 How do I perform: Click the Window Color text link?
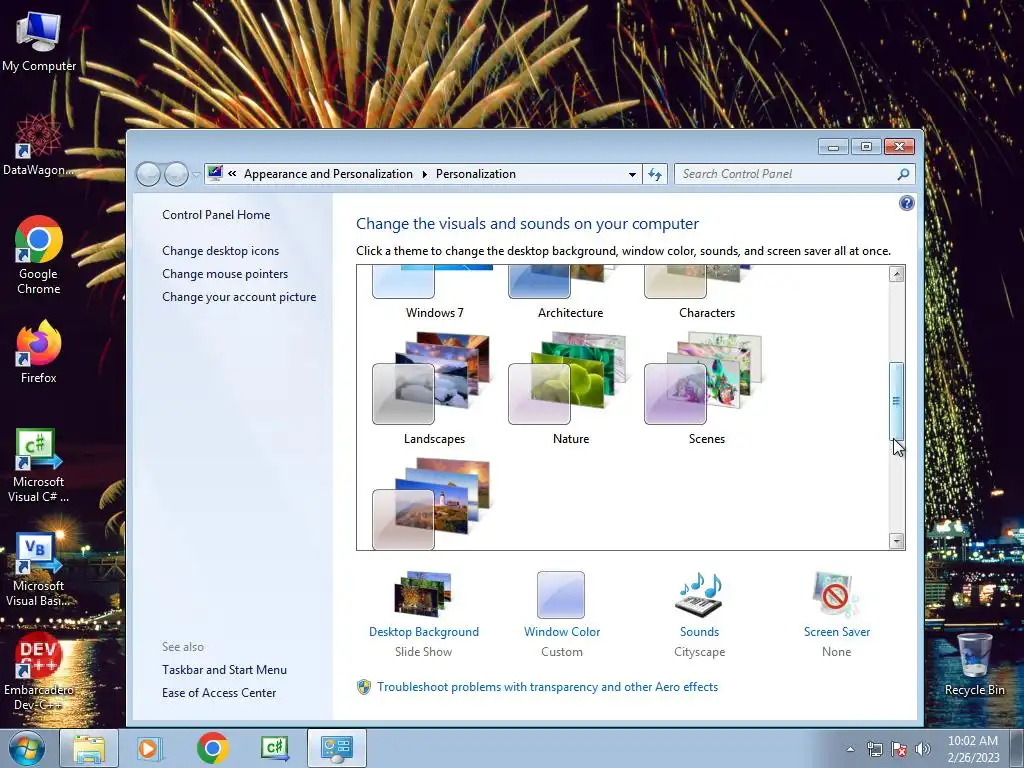[562, 632]
